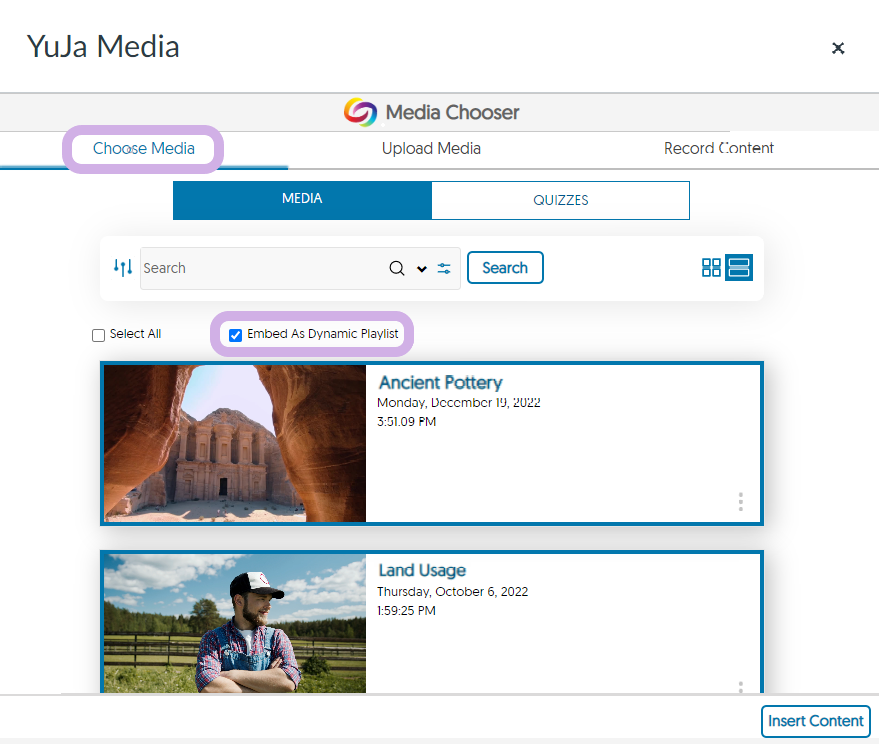Click the magnifying glass icon in search box
880x744 pixels.
point(397,268)
